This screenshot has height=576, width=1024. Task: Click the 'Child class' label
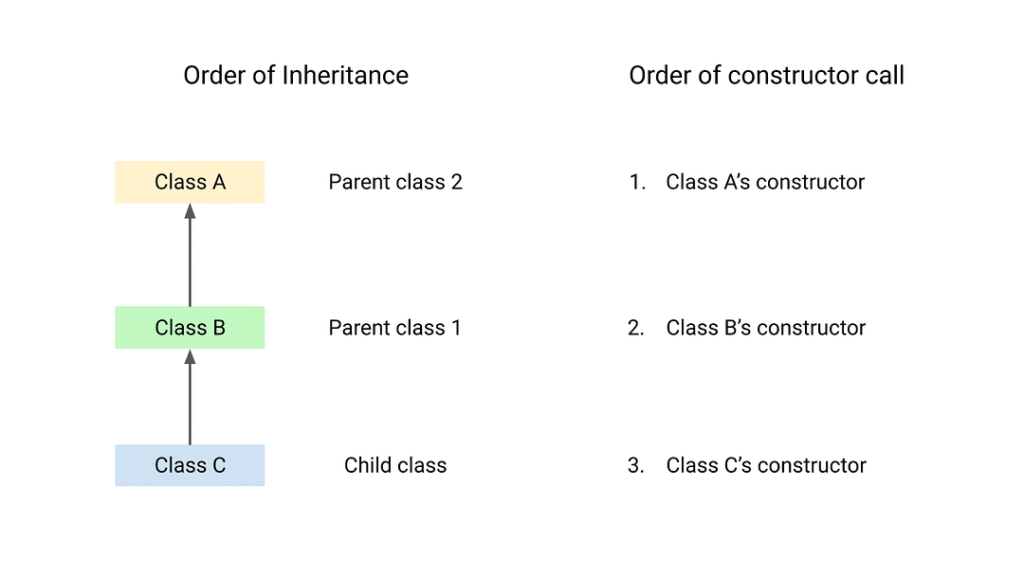coord(395,465)
